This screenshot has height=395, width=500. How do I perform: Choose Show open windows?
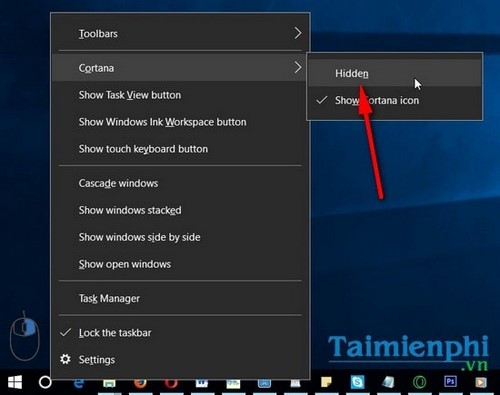coord(180,264)
